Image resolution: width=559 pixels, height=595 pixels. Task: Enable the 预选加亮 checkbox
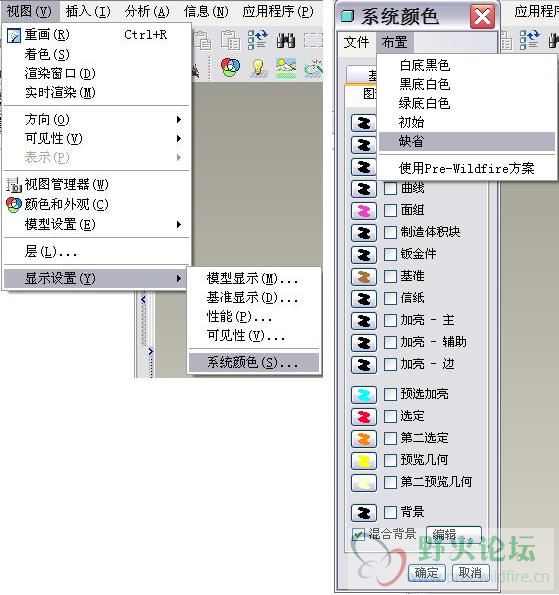[x=390, y=394]
